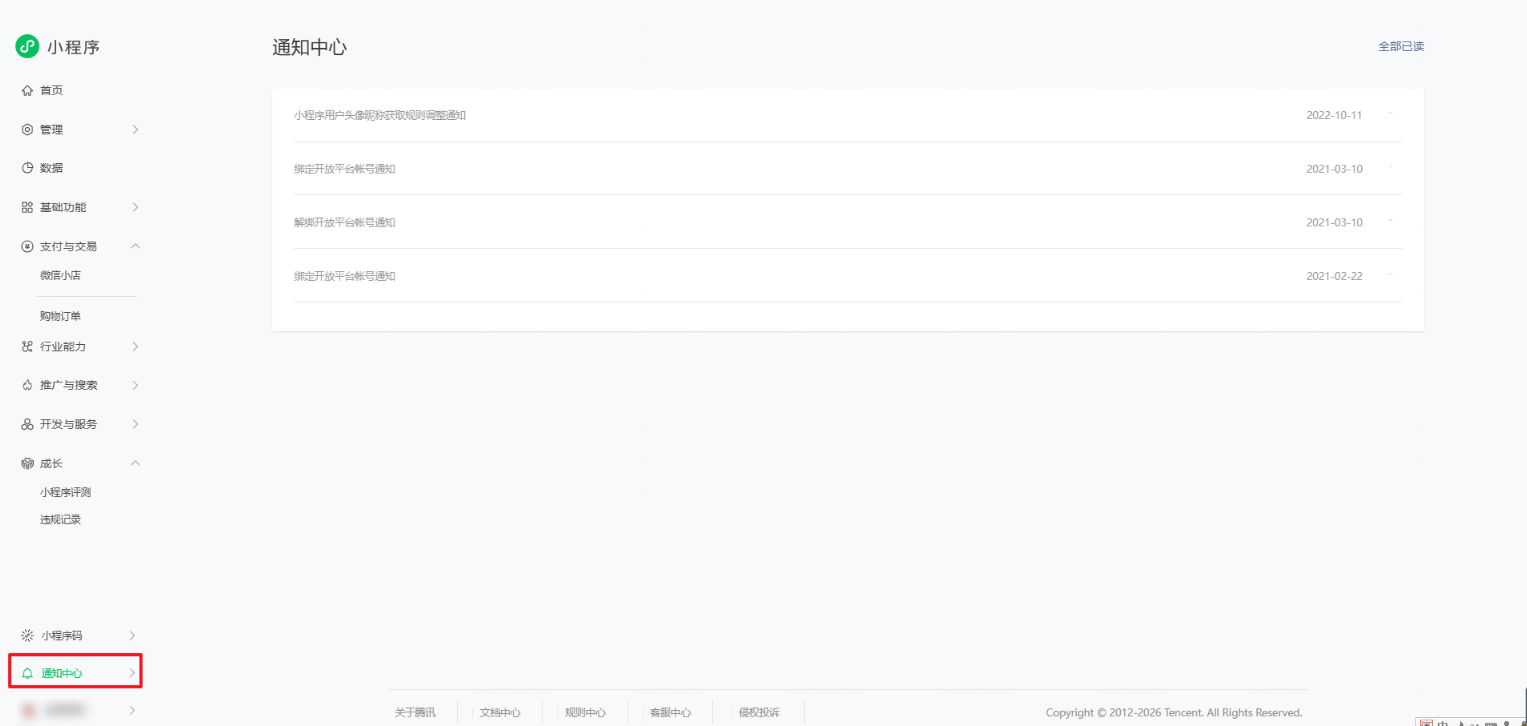Expand the 基础功能 submenu chevron
This screenshot has height=726, width=1527.
tap(135, 207)
